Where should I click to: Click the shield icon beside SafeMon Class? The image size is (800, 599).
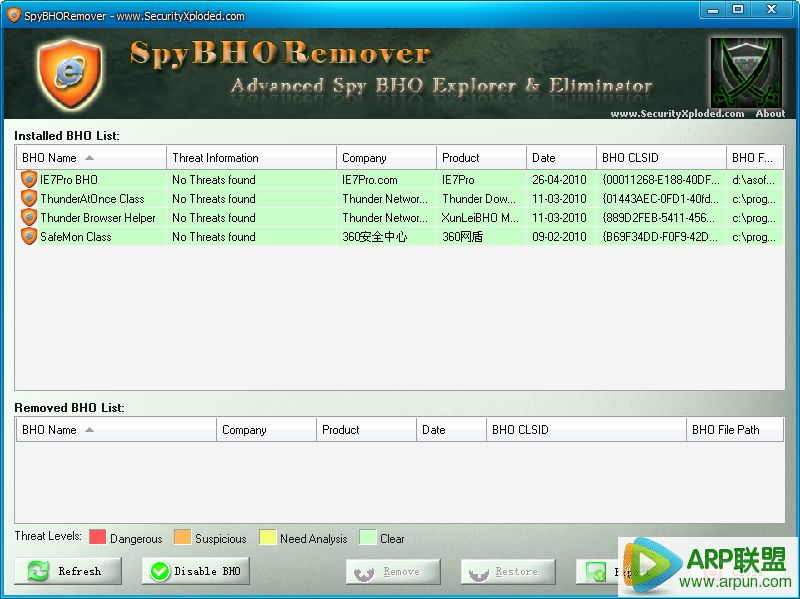29,236
